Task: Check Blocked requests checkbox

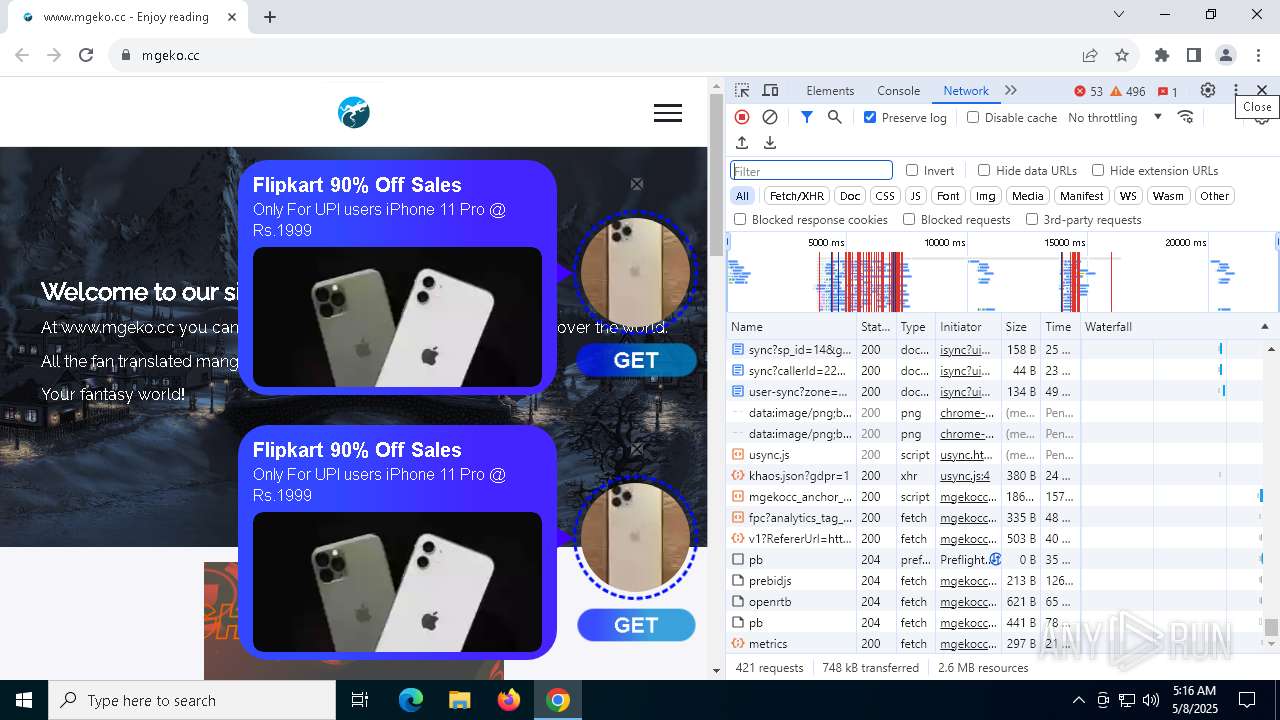Action: coord(909,219)
